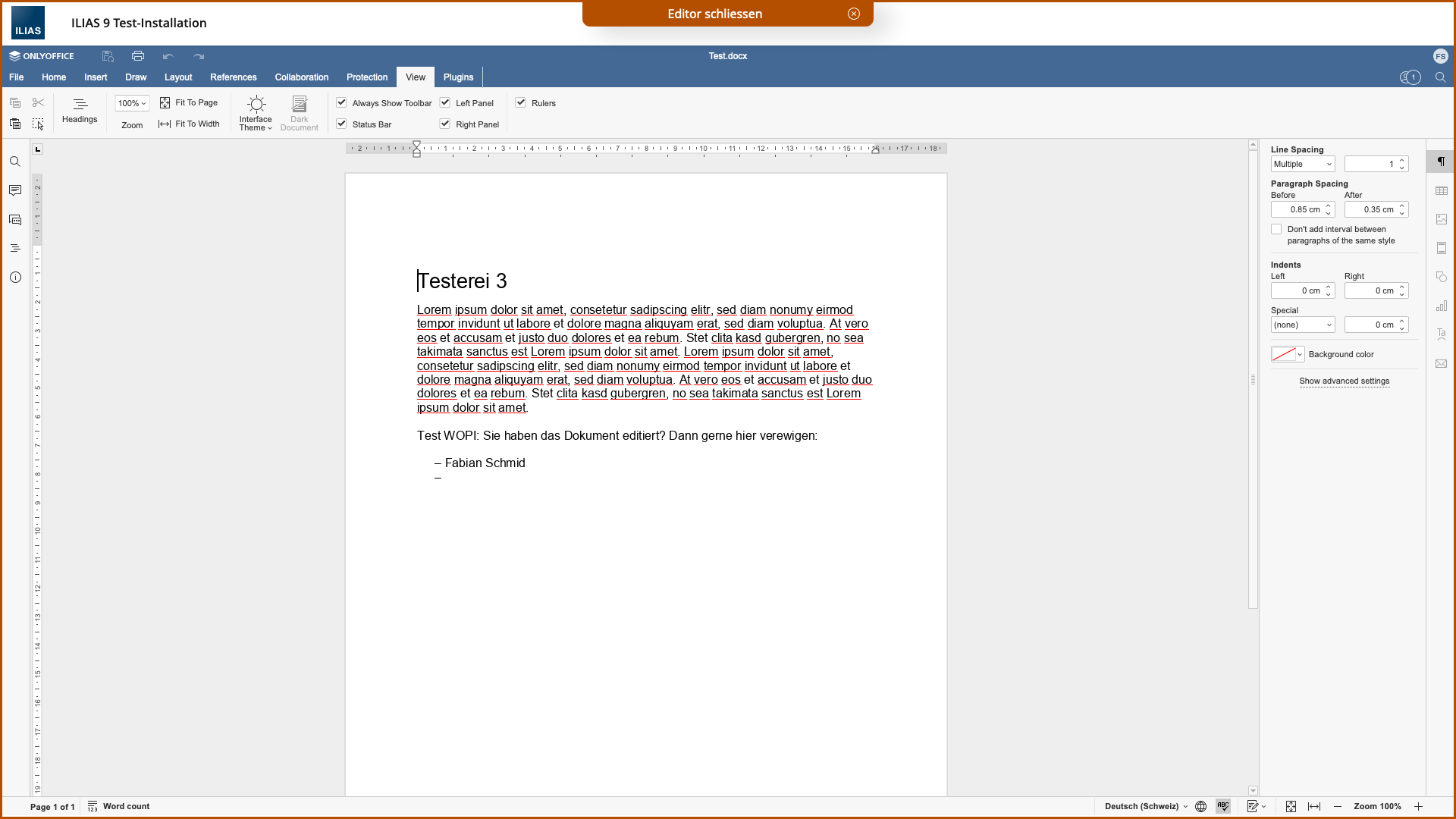Open the Interface Theme menu
This screenshot has width=1456, height=819.
point(256,113)
